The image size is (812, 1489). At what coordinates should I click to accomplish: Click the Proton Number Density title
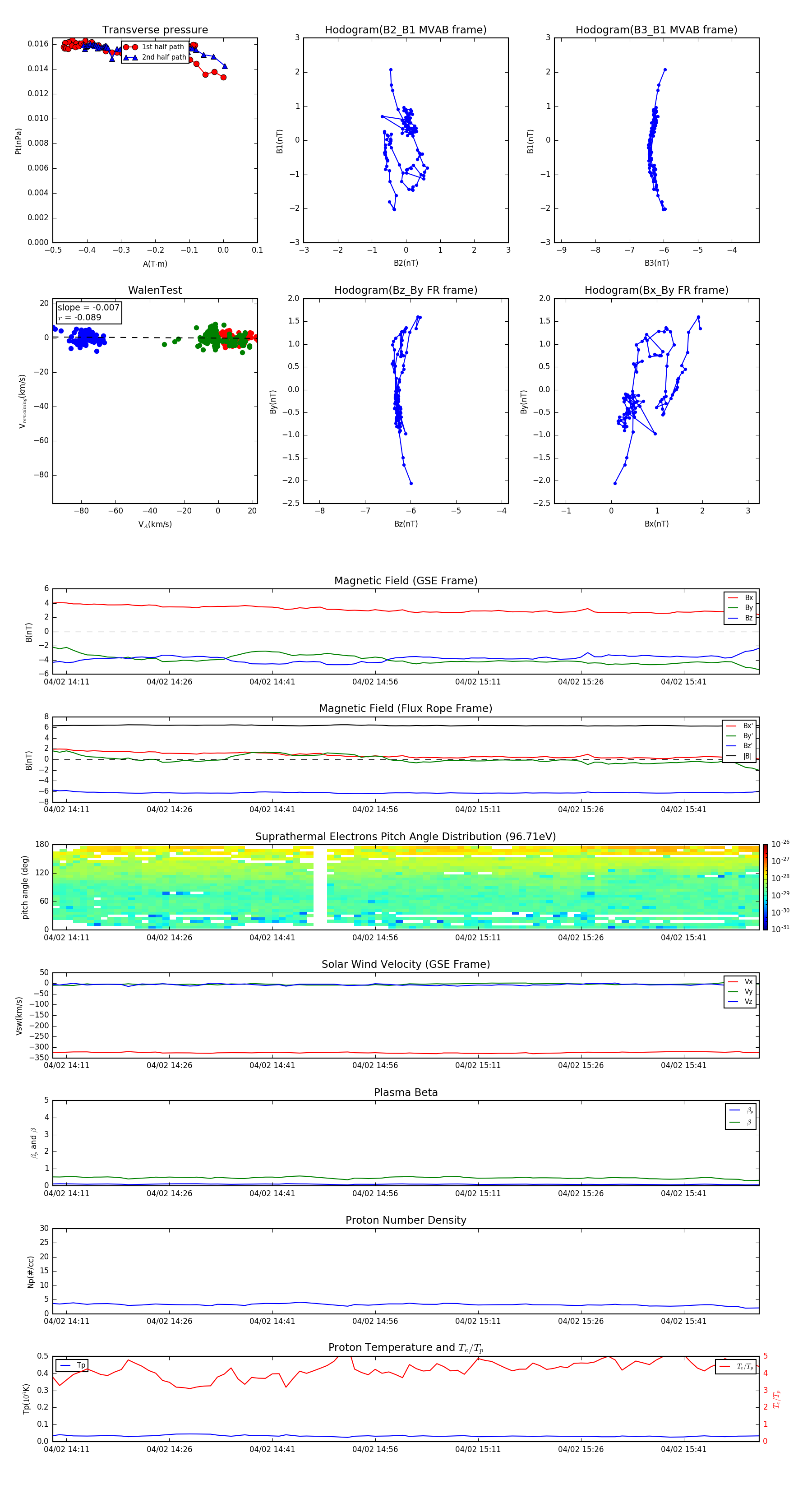click(406, 1220)
